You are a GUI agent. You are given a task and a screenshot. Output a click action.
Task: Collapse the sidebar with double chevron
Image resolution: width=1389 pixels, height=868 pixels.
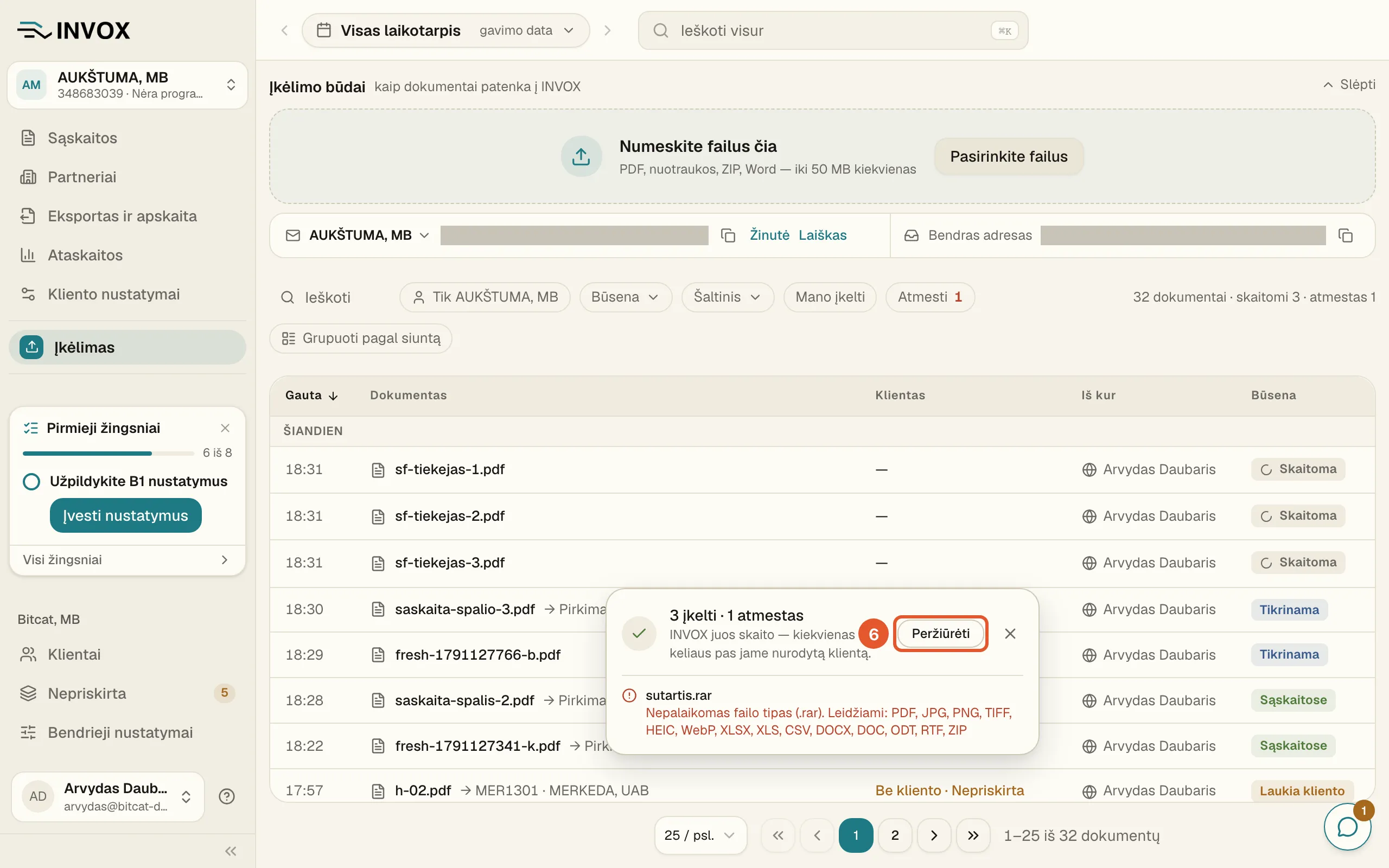point(231,851)
